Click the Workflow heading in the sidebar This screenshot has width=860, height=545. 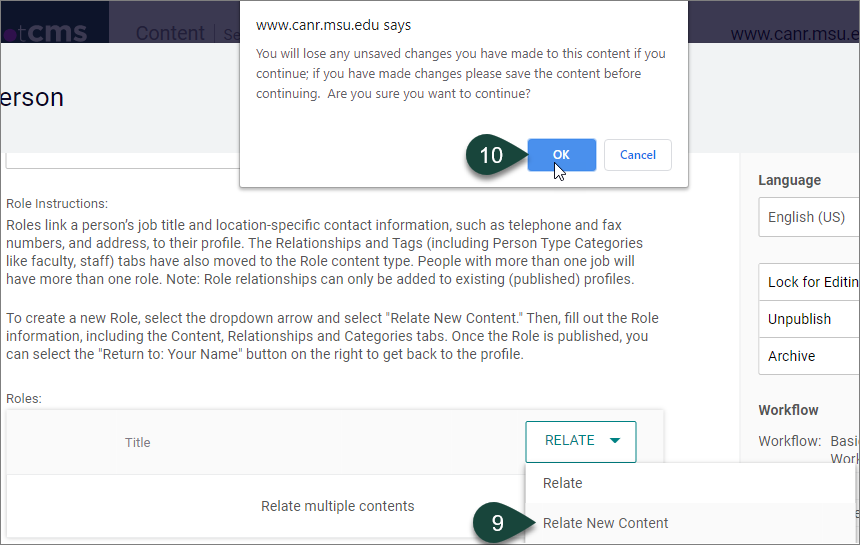click(788, 410)
